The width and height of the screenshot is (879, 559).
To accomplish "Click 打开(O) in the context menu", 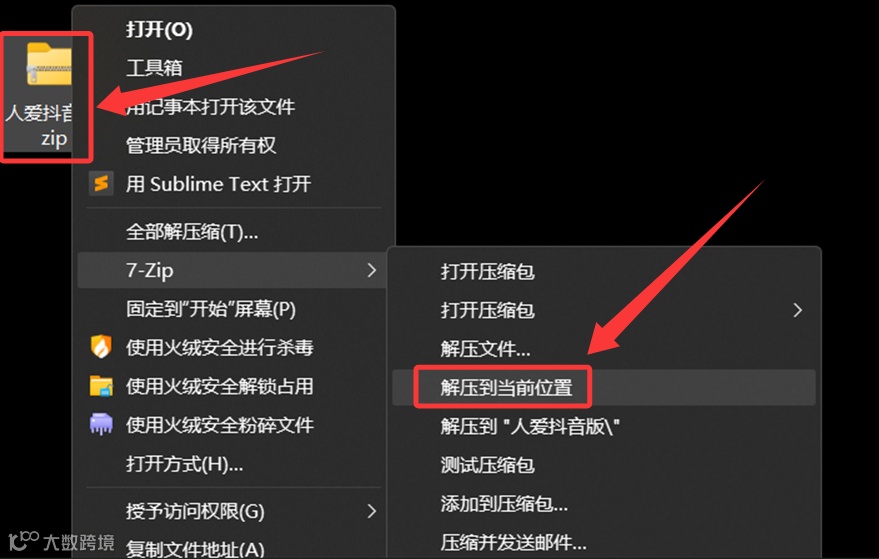I will pyautogui.click(x=159, y=29).
